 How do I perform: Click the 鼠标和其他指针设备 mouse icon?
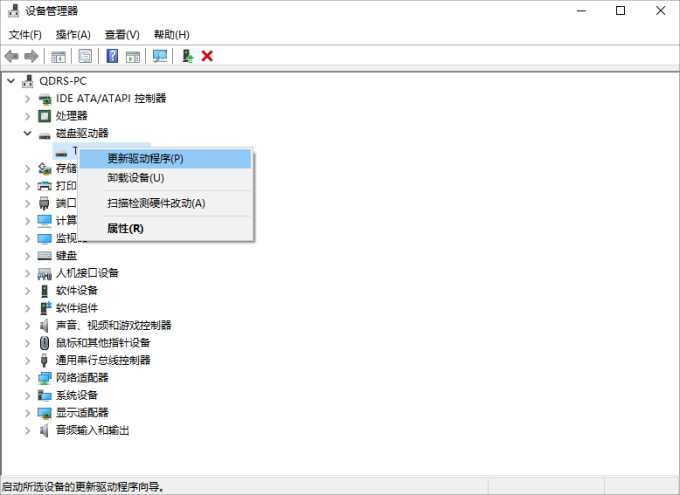[x=44, y=343]
